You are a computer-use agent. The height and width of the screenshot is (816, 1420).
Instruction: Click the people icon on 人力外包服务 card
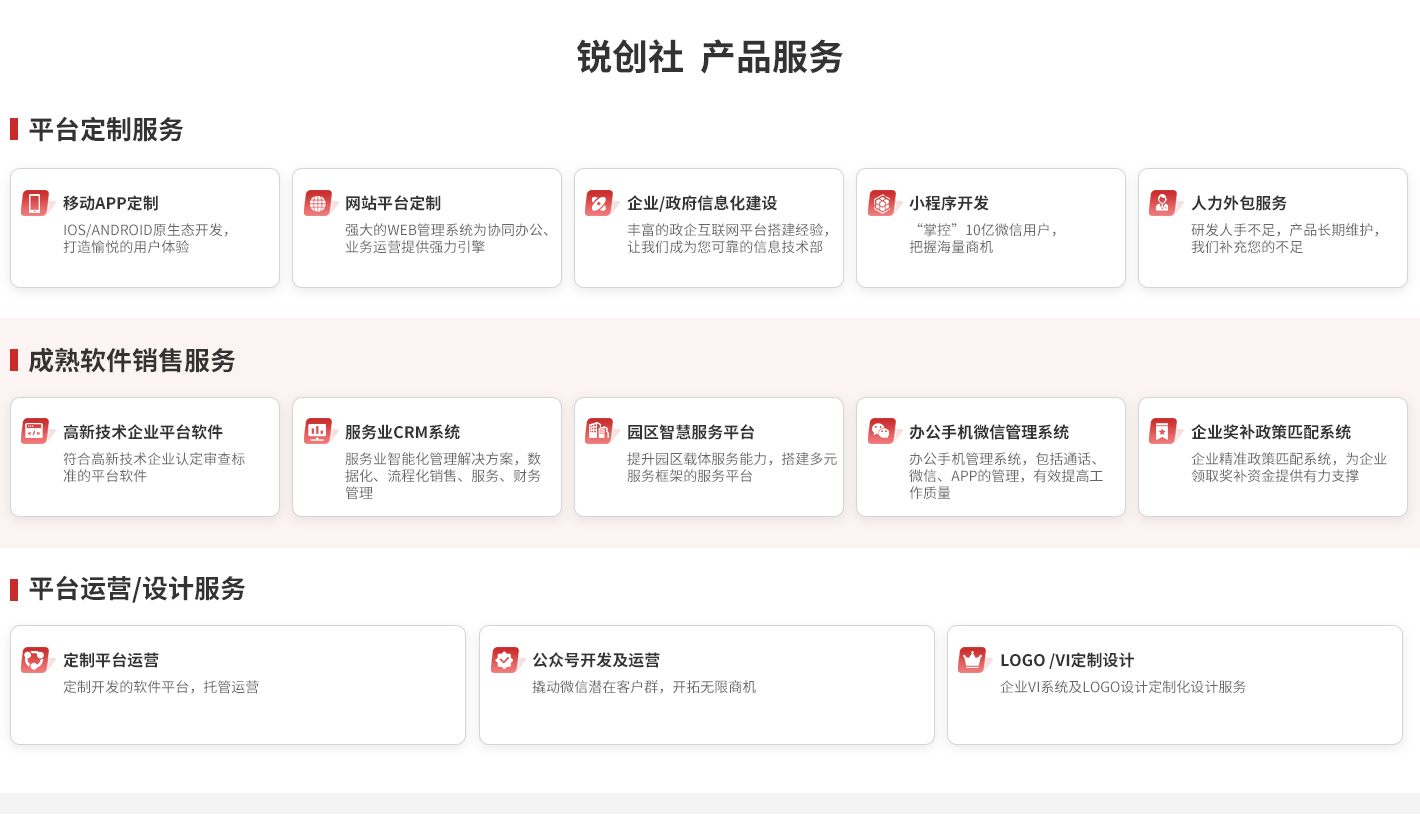coord(1165,202)
